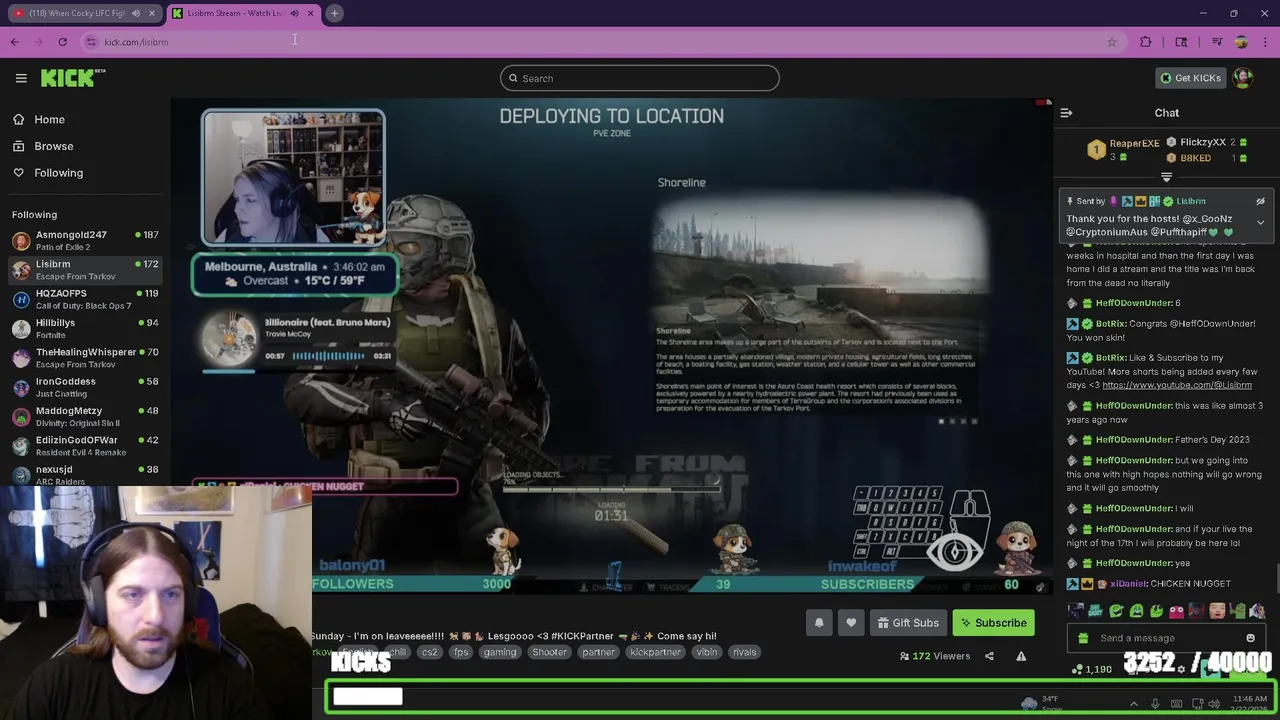Image resolution: width=1280 pixels, height=720 pixels.
Task: Select the cs2 tag
Action: (429, 652)
